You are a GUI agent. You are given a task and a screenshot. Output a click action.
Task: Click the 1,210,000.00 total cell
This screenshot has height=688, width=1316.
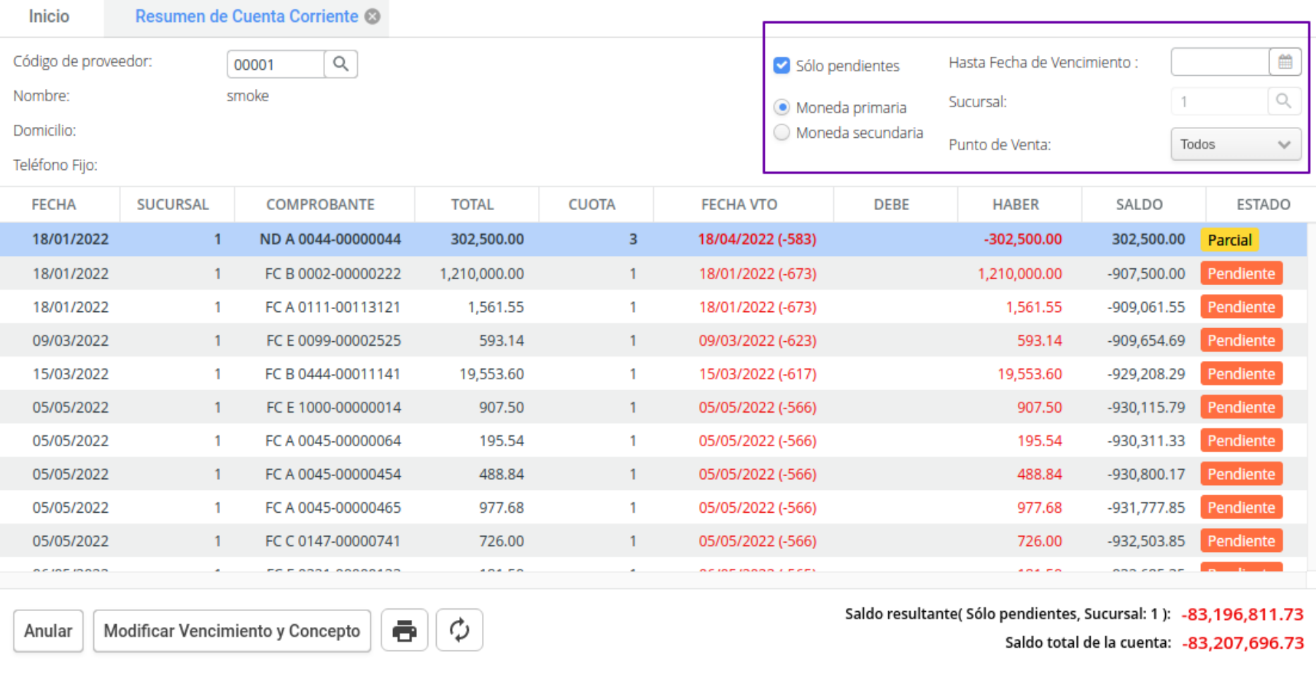tap(481, 273)
